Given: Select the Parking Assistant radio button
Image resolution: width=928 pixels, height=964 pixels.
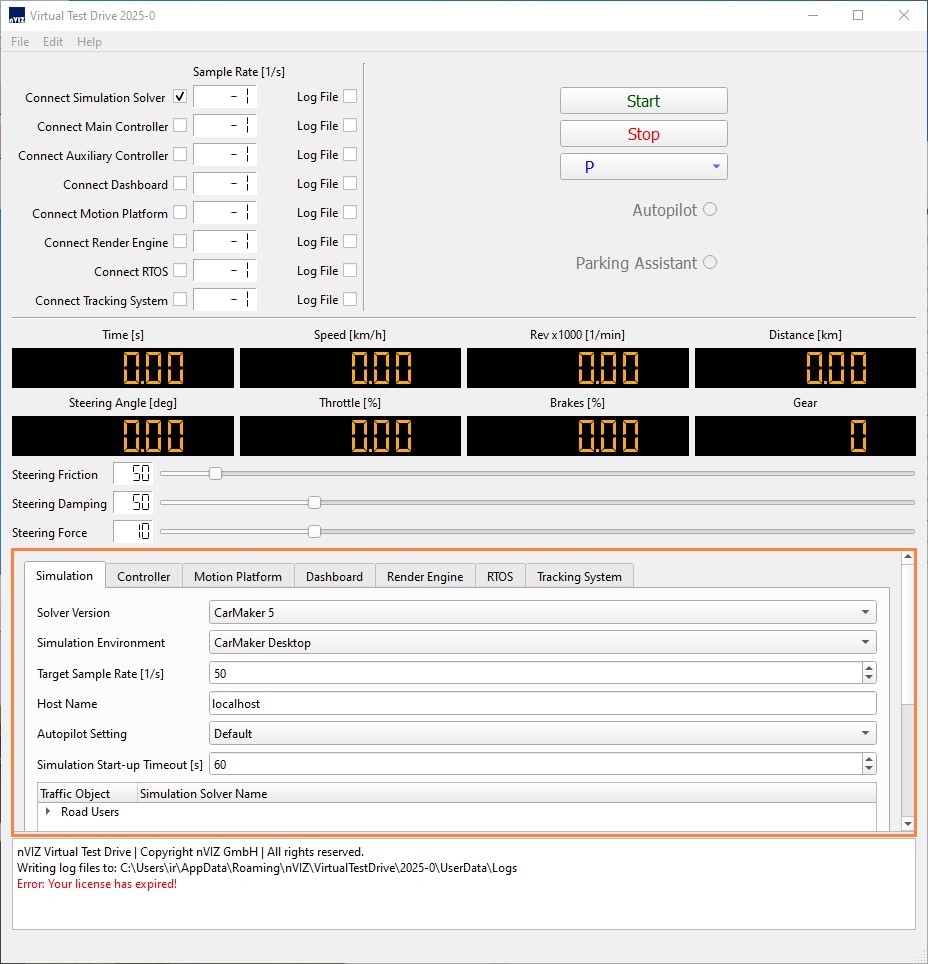Looking at the screenshot, I should coord(710,263).
